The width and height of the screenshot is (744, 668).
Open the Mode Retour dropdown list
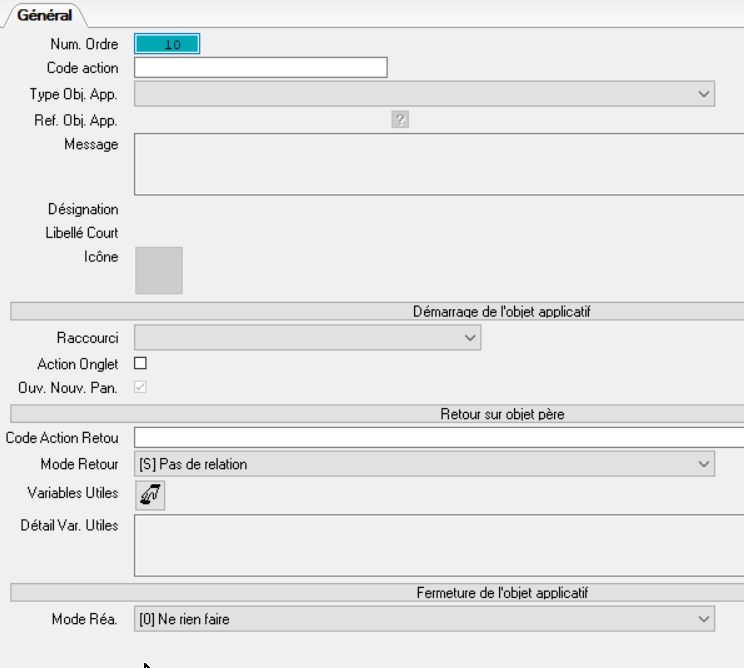[424, 464]
